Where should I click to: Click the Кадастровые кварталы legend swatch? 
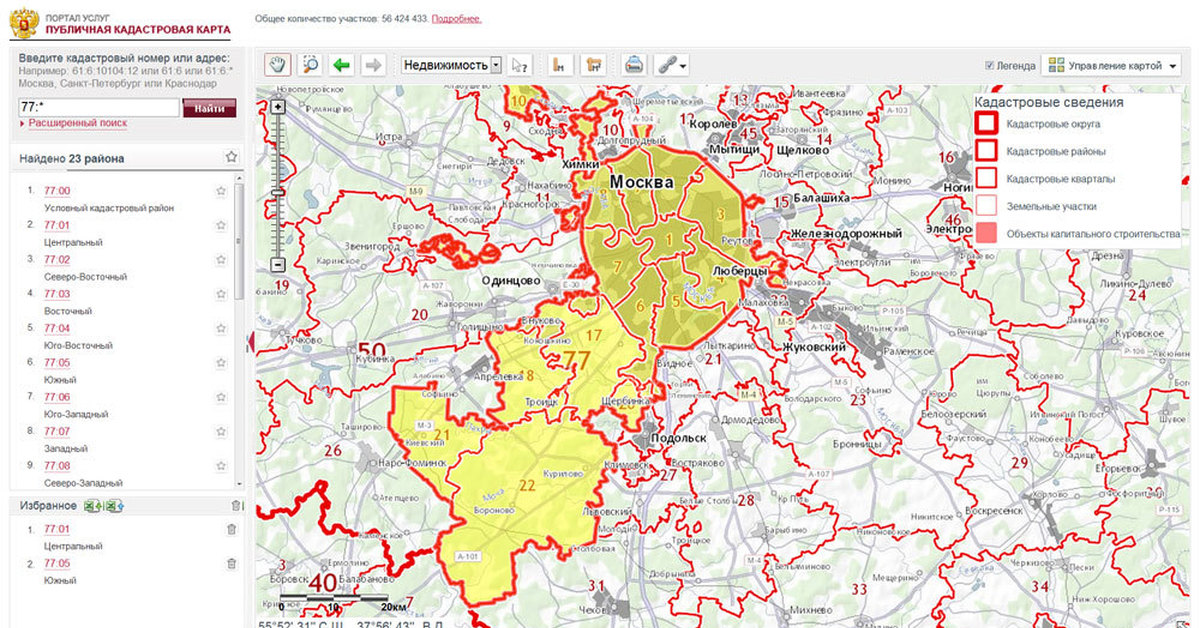pos(986,178)
